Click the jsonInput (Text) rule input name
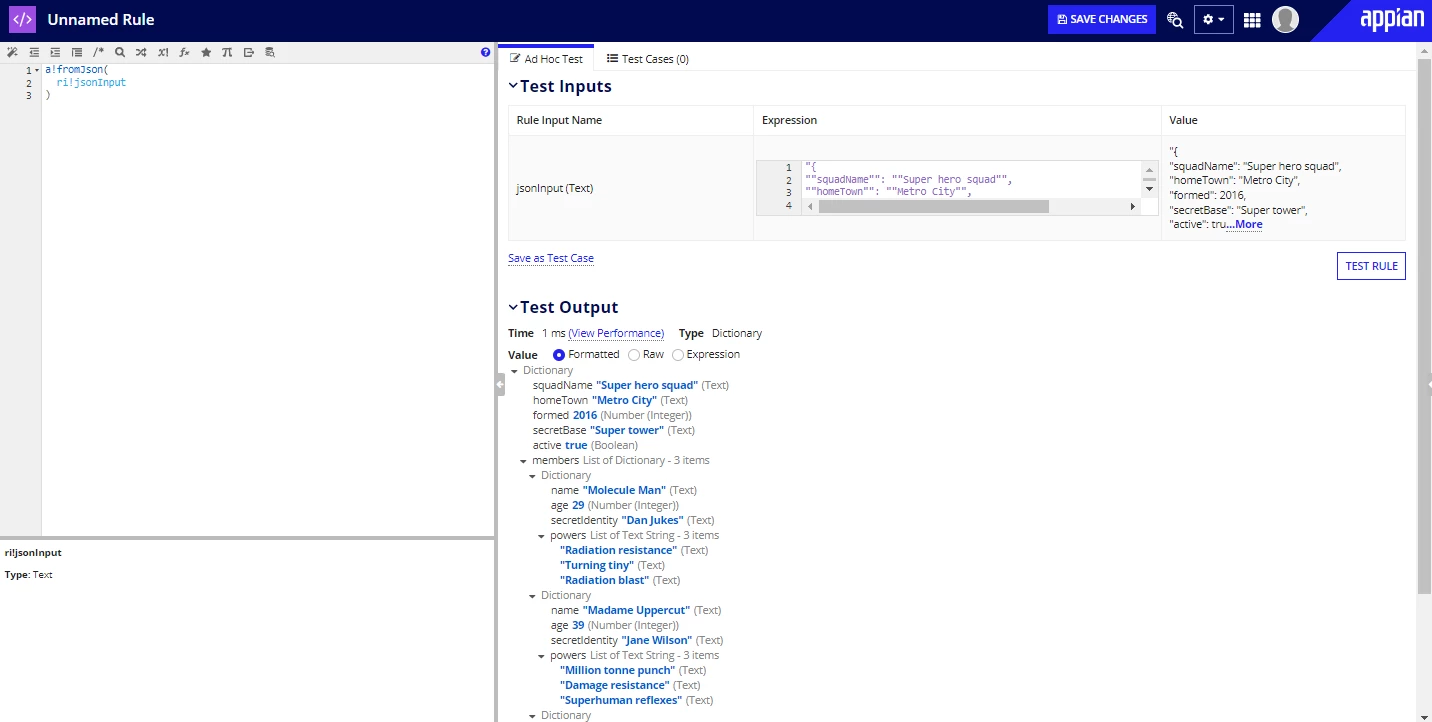1432x722 pixels. (x=555, y=188)
